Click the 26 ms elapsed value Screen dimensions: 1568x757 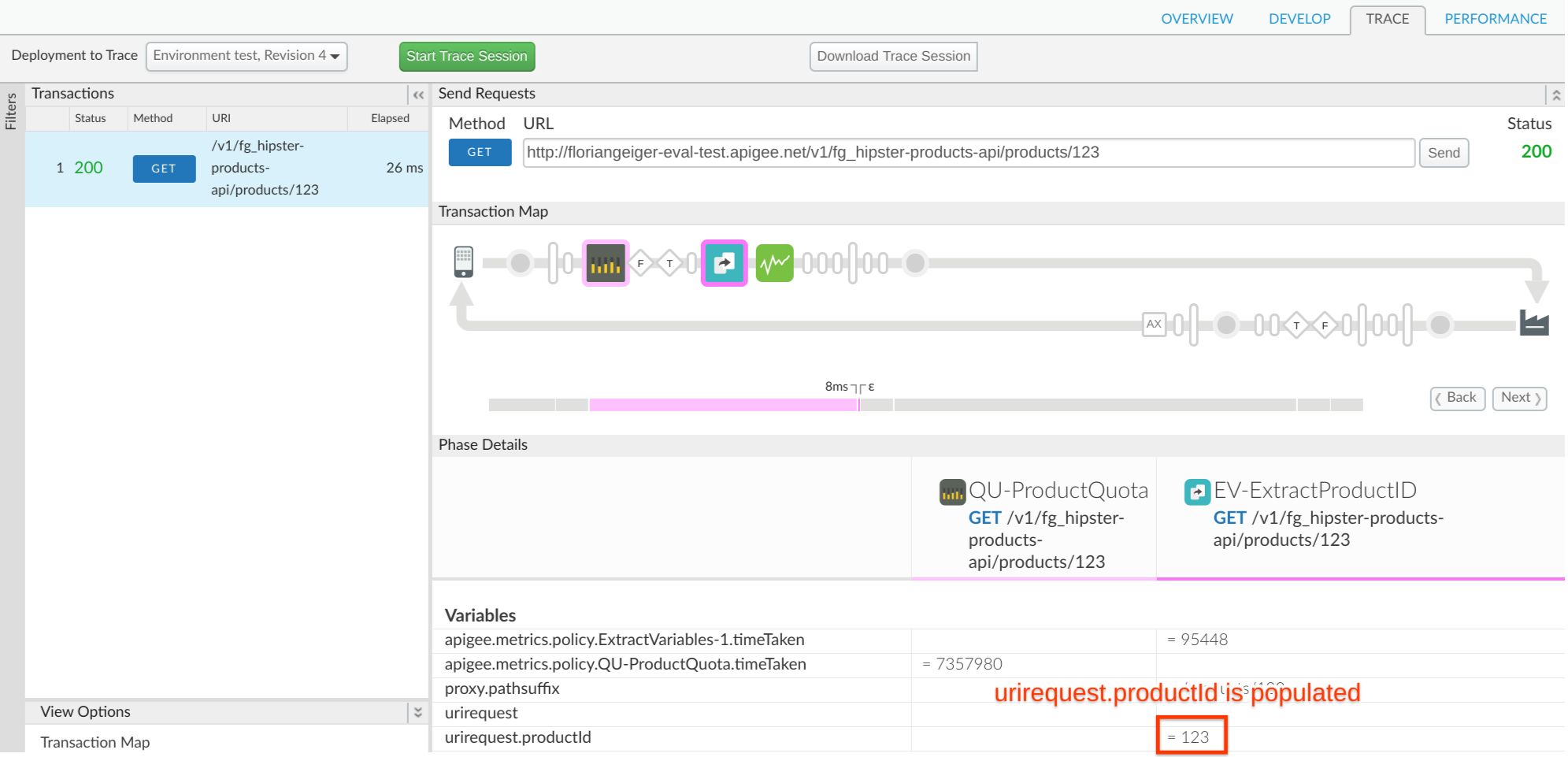[x=404, y=168]
